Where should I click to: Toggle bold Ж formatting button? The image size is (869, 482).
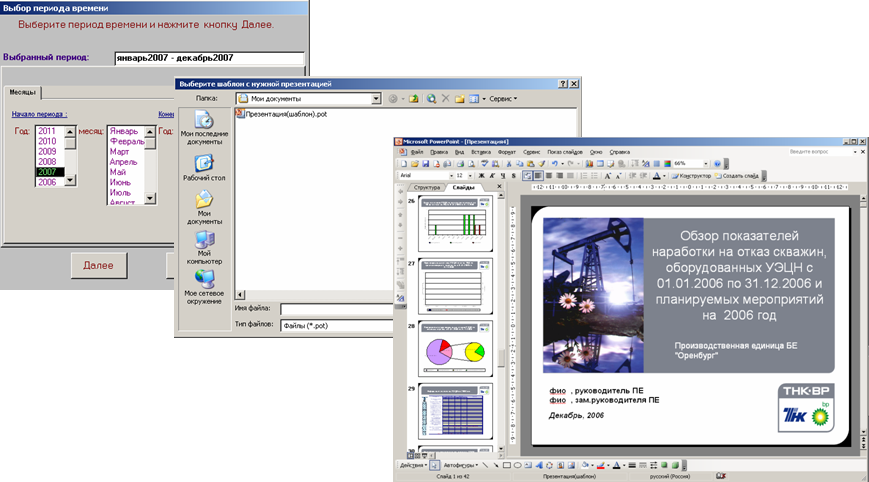click(x=481, y=176)
